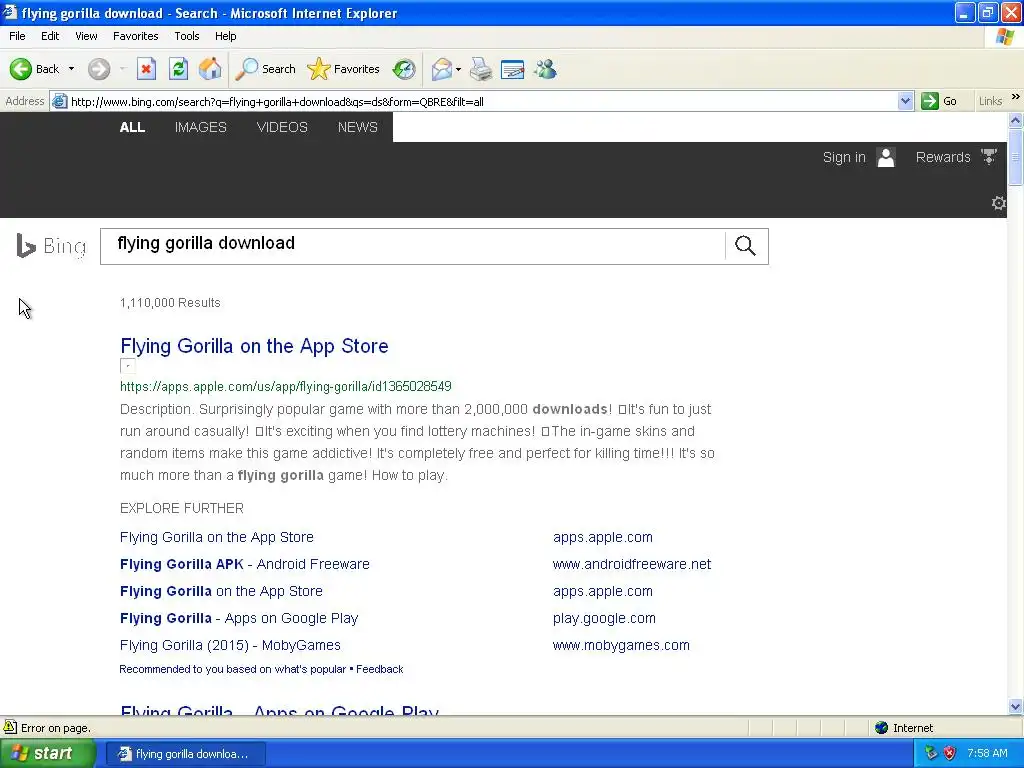Viewport: 1024px width, 768px height.
Task: Open the Edit menu
Action: [50, 36]
